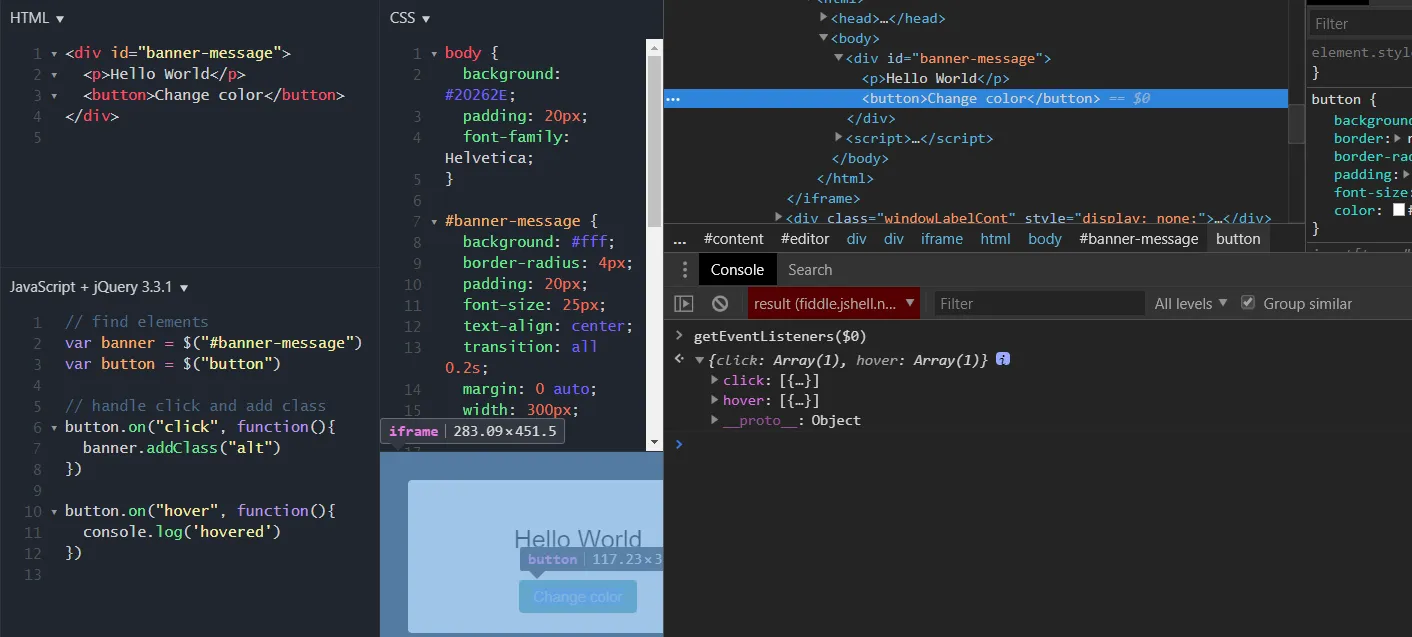This screenshot has width=1412, height=637.
Task: Expand the hover listeners array
Action: click(715, 400)
